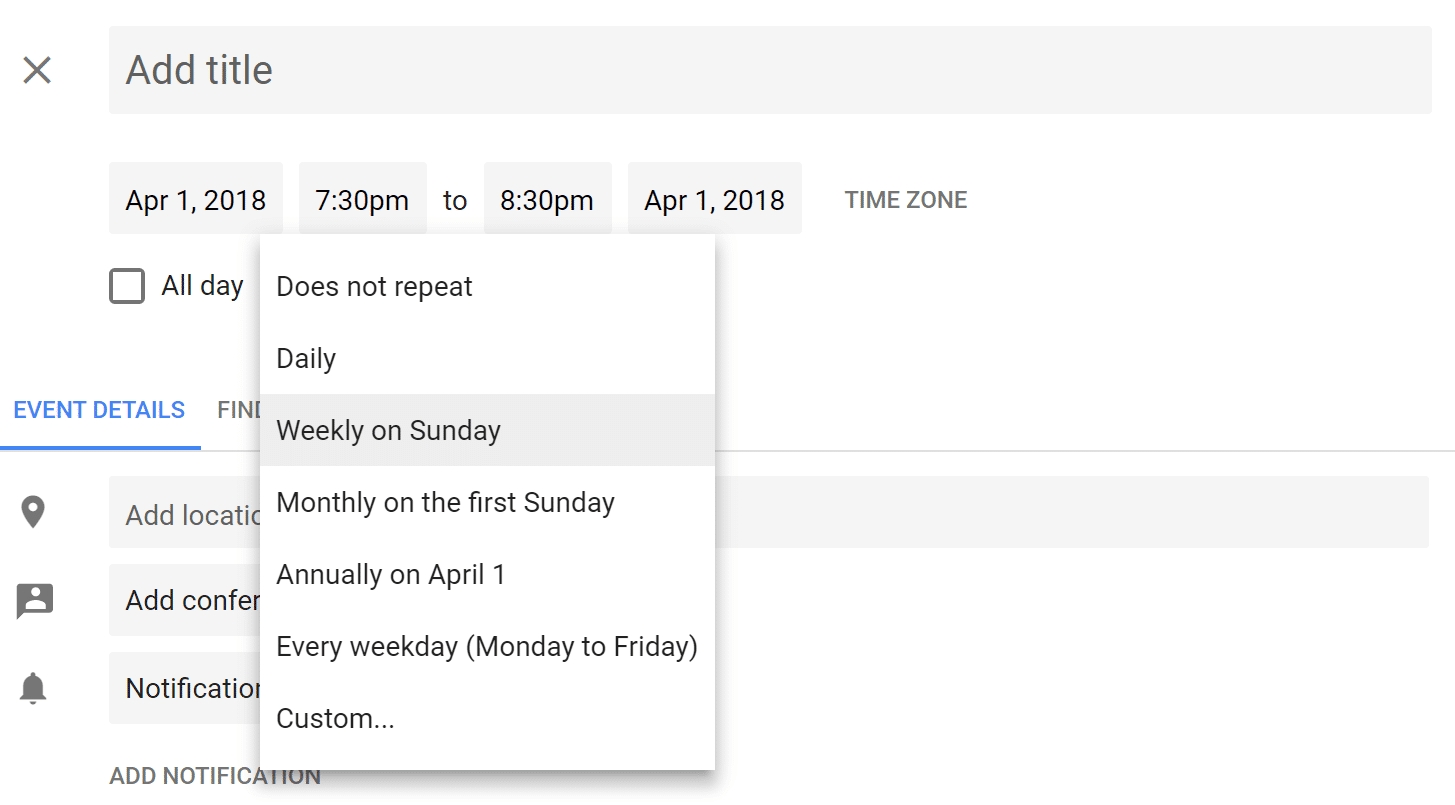Click the Add title field
1455x805 pixels.
point(770,70)
